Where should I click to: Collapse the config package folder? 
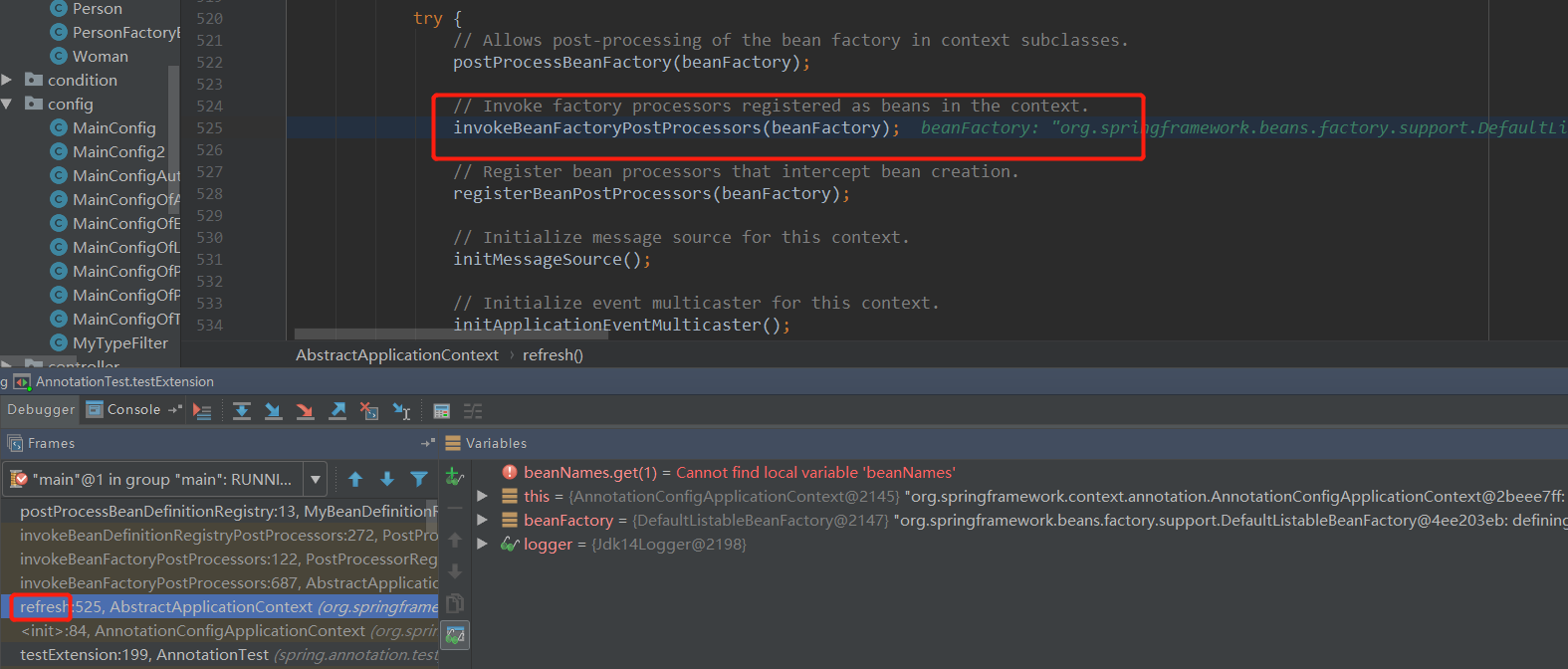click(7, 104)
